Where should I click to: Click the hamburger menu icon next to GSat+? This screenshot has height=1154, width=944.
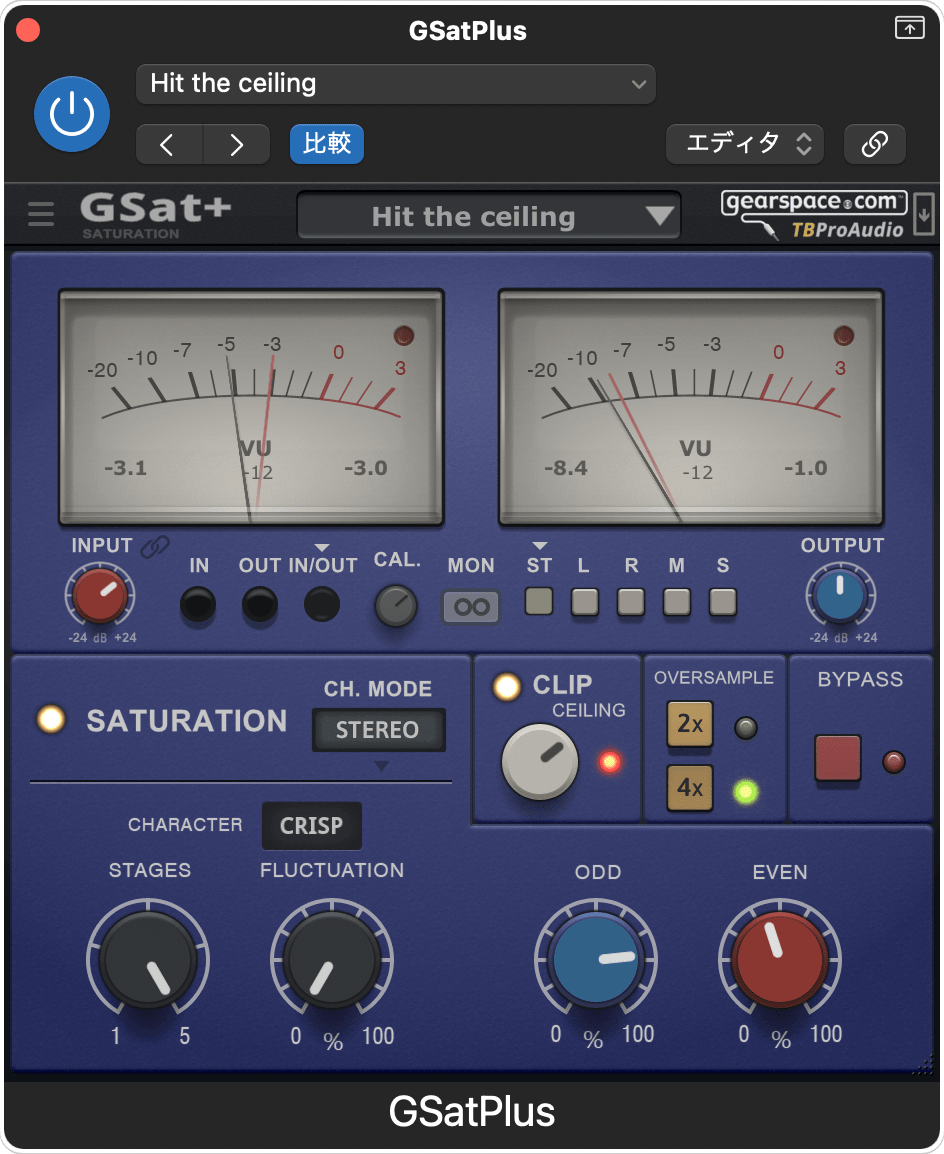pyautogui.click(x=40, y=214)
